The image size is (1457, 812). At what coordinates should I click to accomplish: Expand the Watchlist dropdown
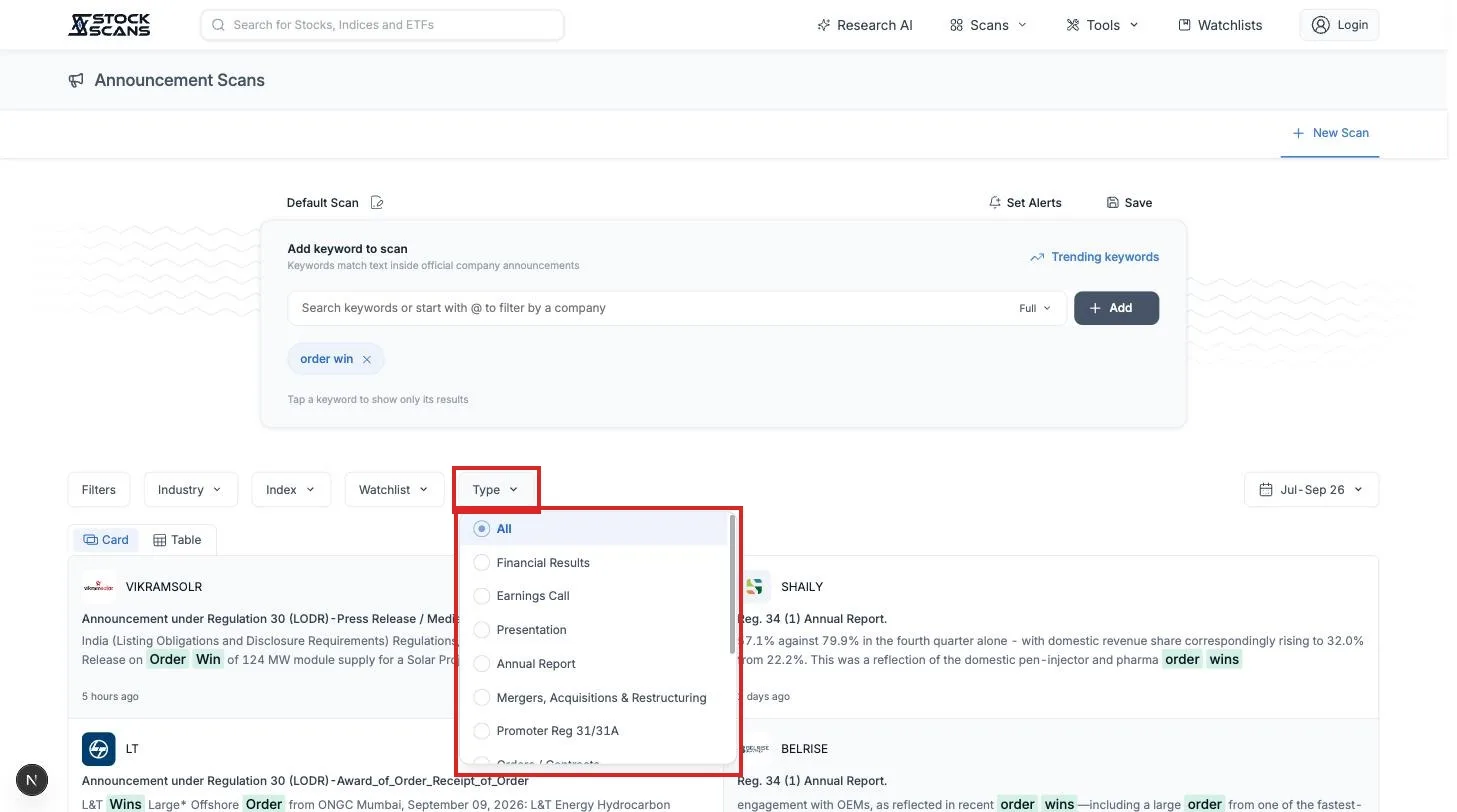pyautogui.click(x=393, y=490)
